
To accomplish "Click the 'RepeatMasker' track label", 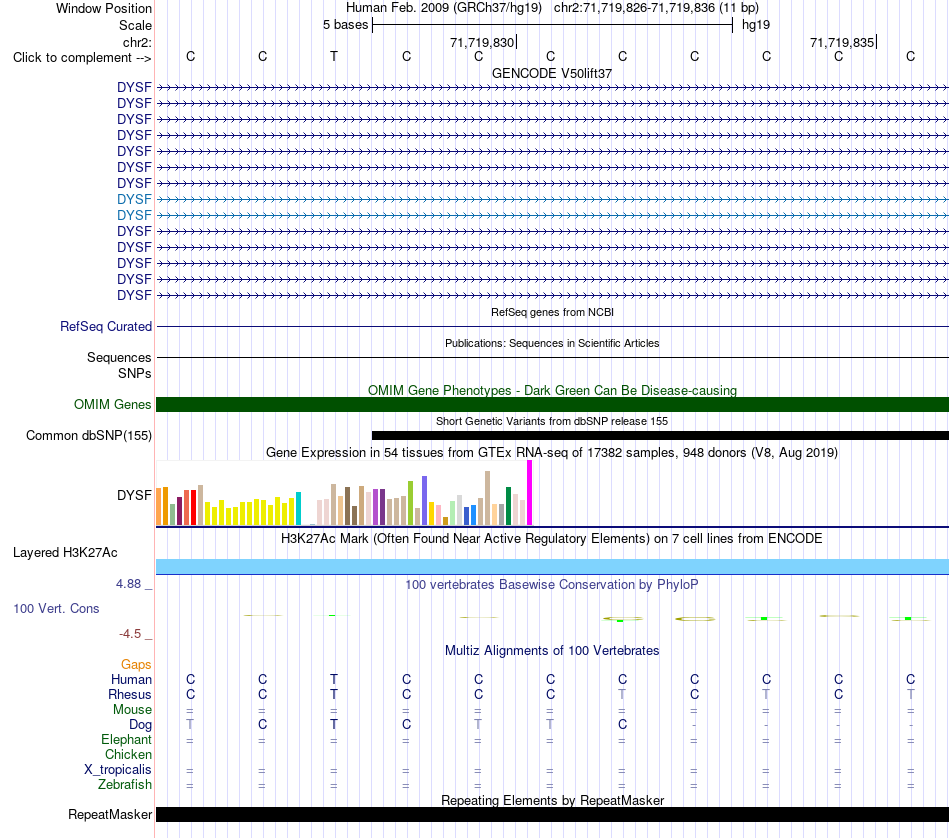I will click(x=110, y=814).
